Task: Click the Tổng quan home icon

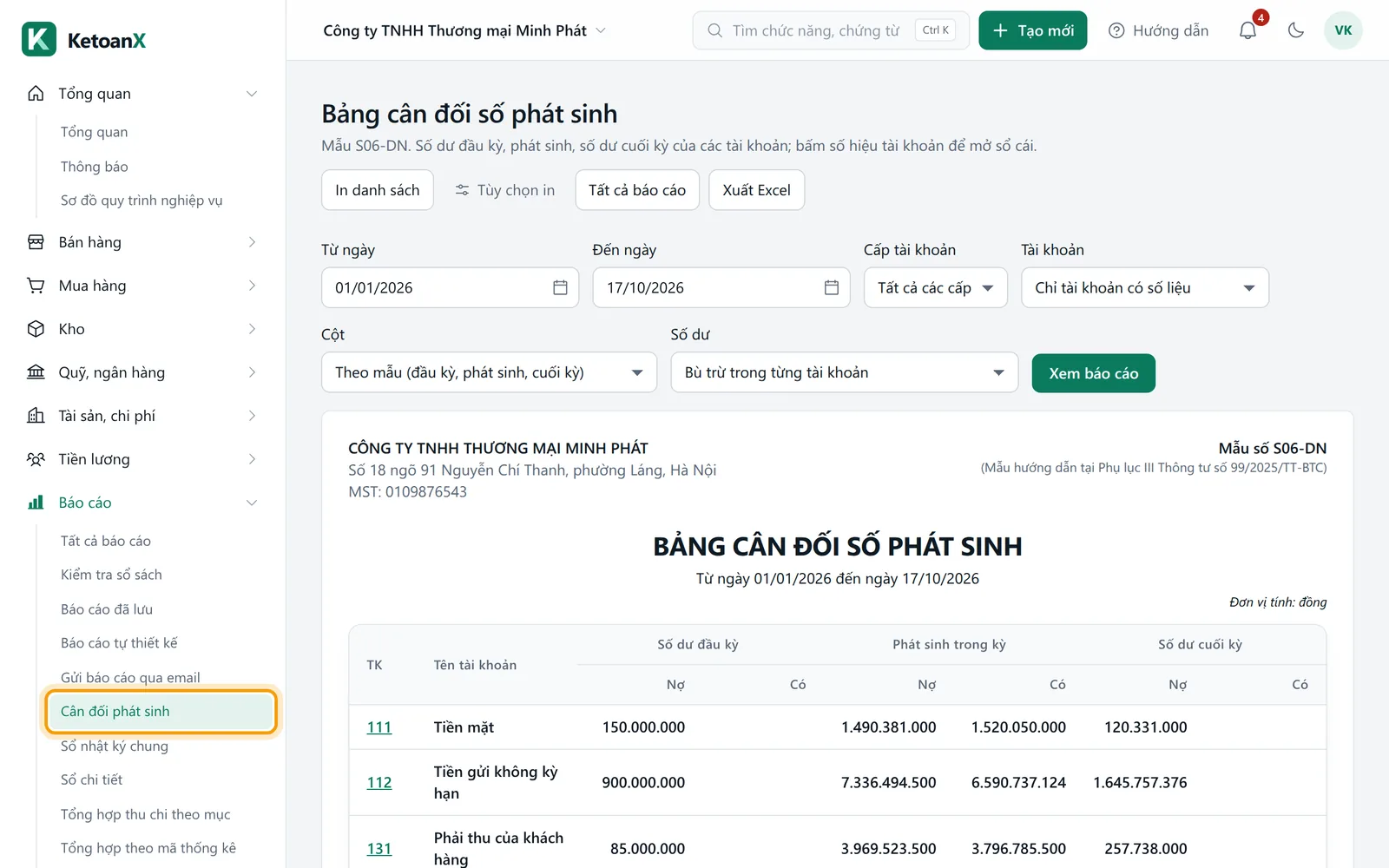Action: [x=36, y=94]
